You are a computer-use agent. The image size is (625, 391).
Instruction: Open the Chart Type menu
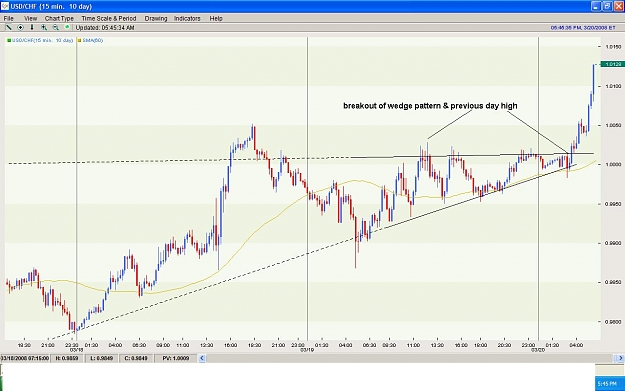click(x=59, y=18)
